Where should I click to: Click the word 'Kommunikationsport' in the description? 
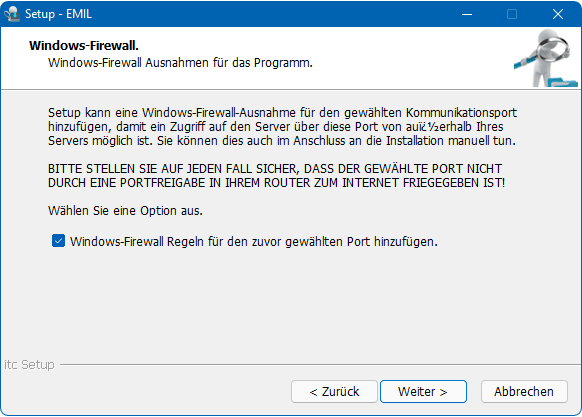pos(461,113)
